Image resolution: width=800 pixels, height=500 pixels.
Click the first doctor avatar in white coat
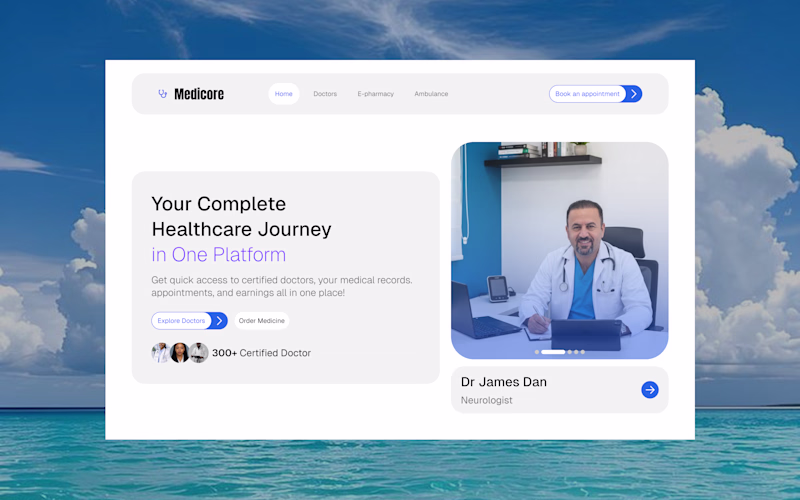point(161,353)
